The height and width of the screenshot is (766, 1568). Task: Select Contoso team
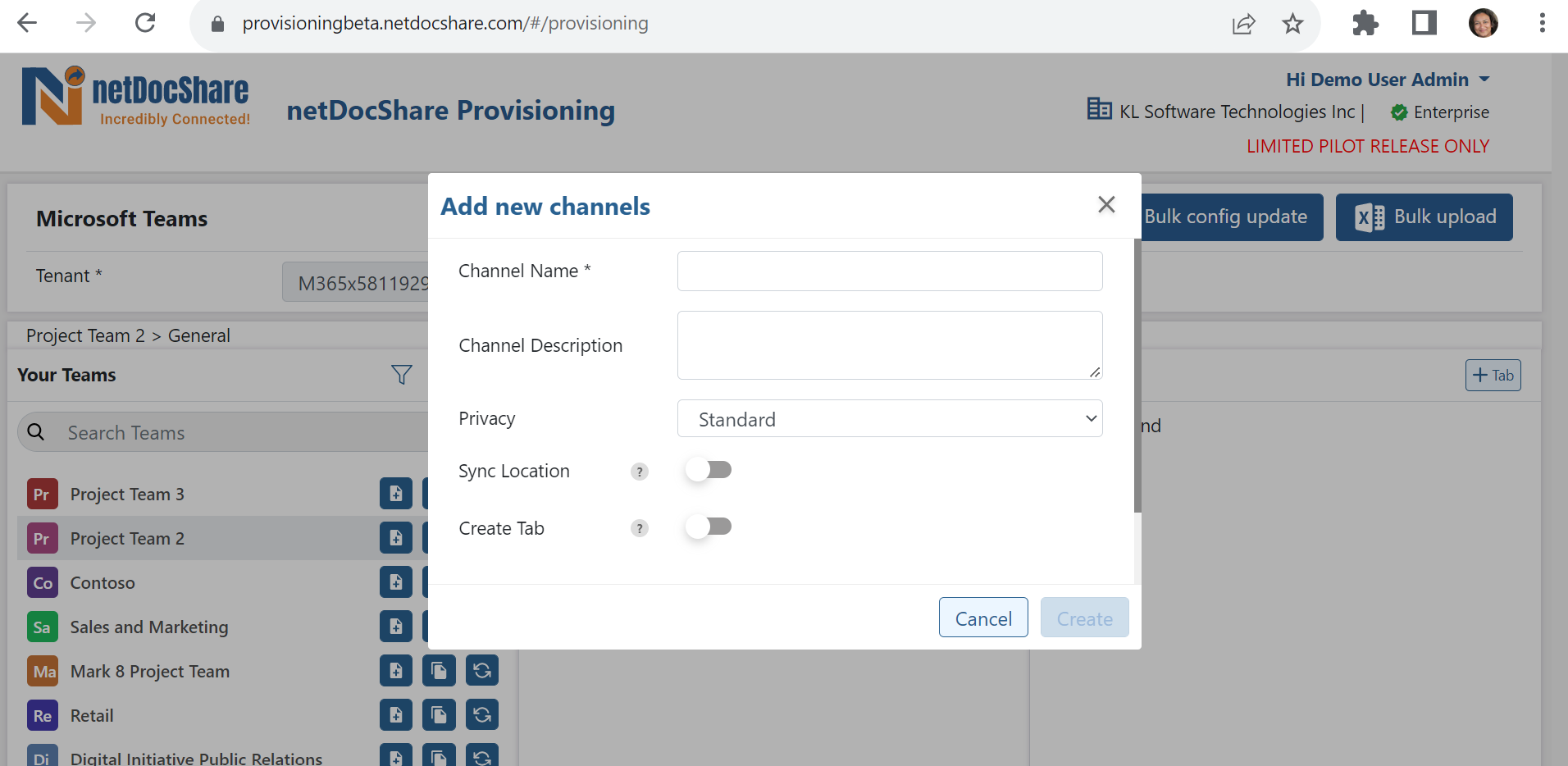point(103,582)
